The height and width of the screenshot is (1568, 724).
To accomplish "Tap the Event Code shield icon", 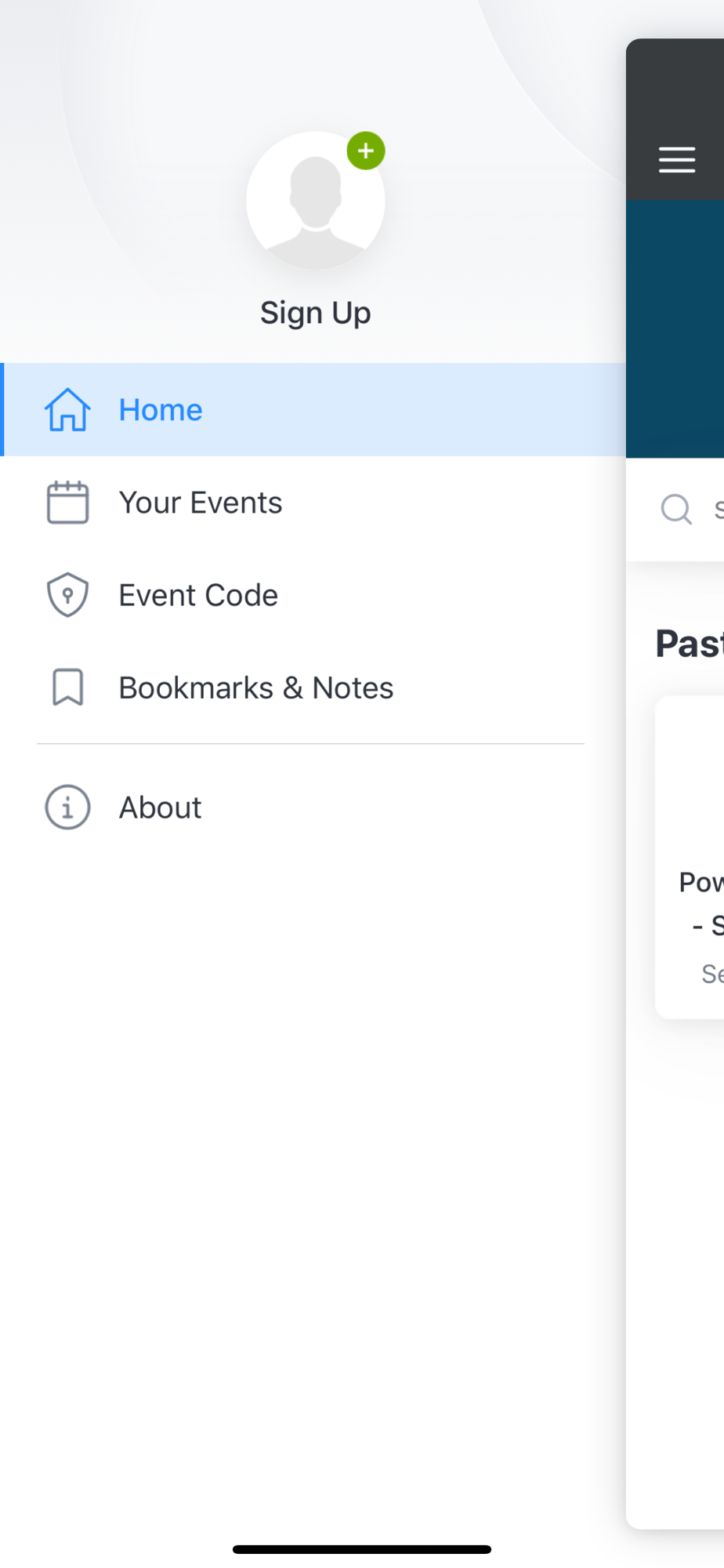I will coord(67,594).
